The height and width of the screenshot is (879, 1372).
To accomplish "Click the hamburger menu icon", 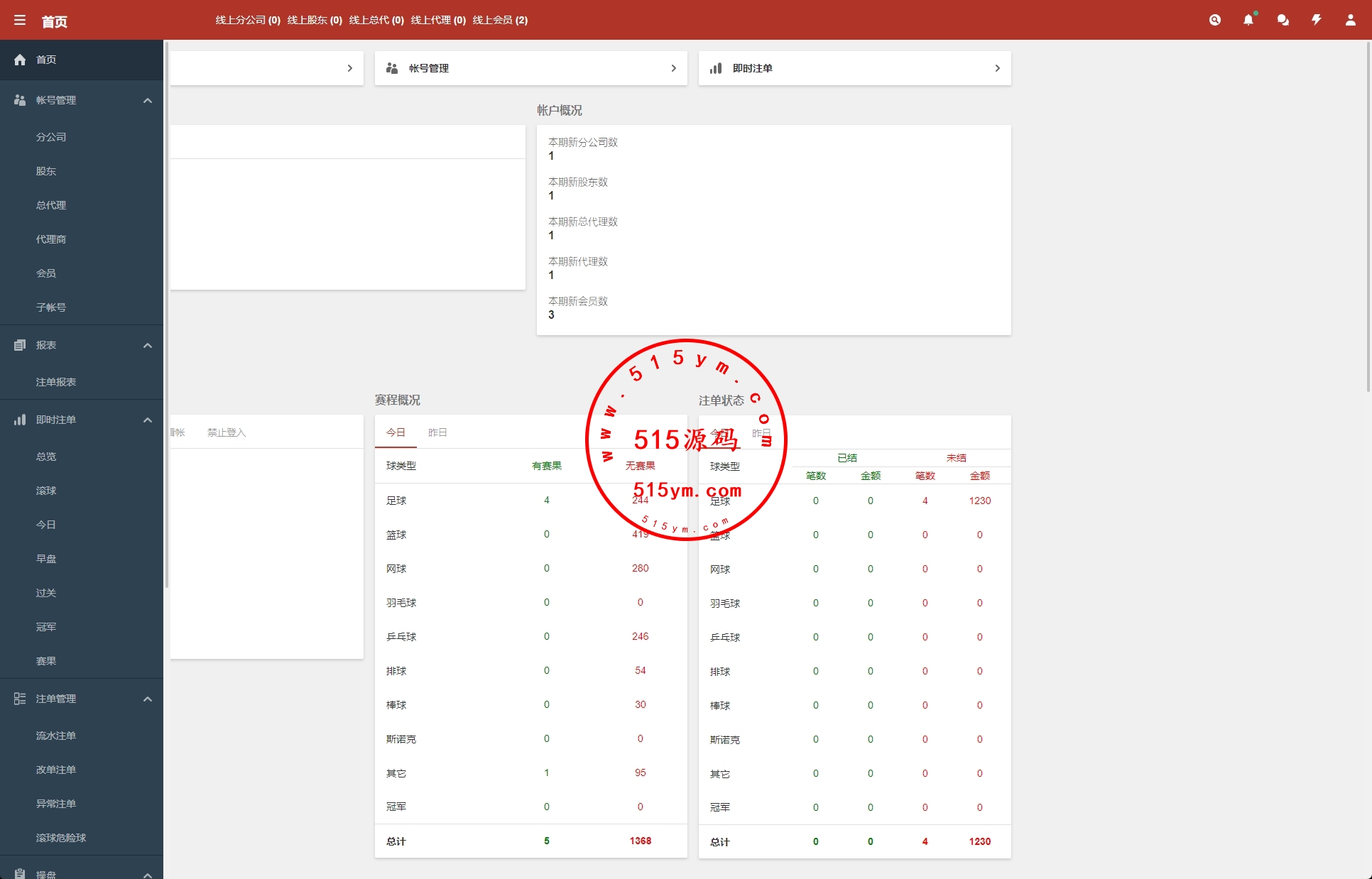I will click(x=20, y=21).
